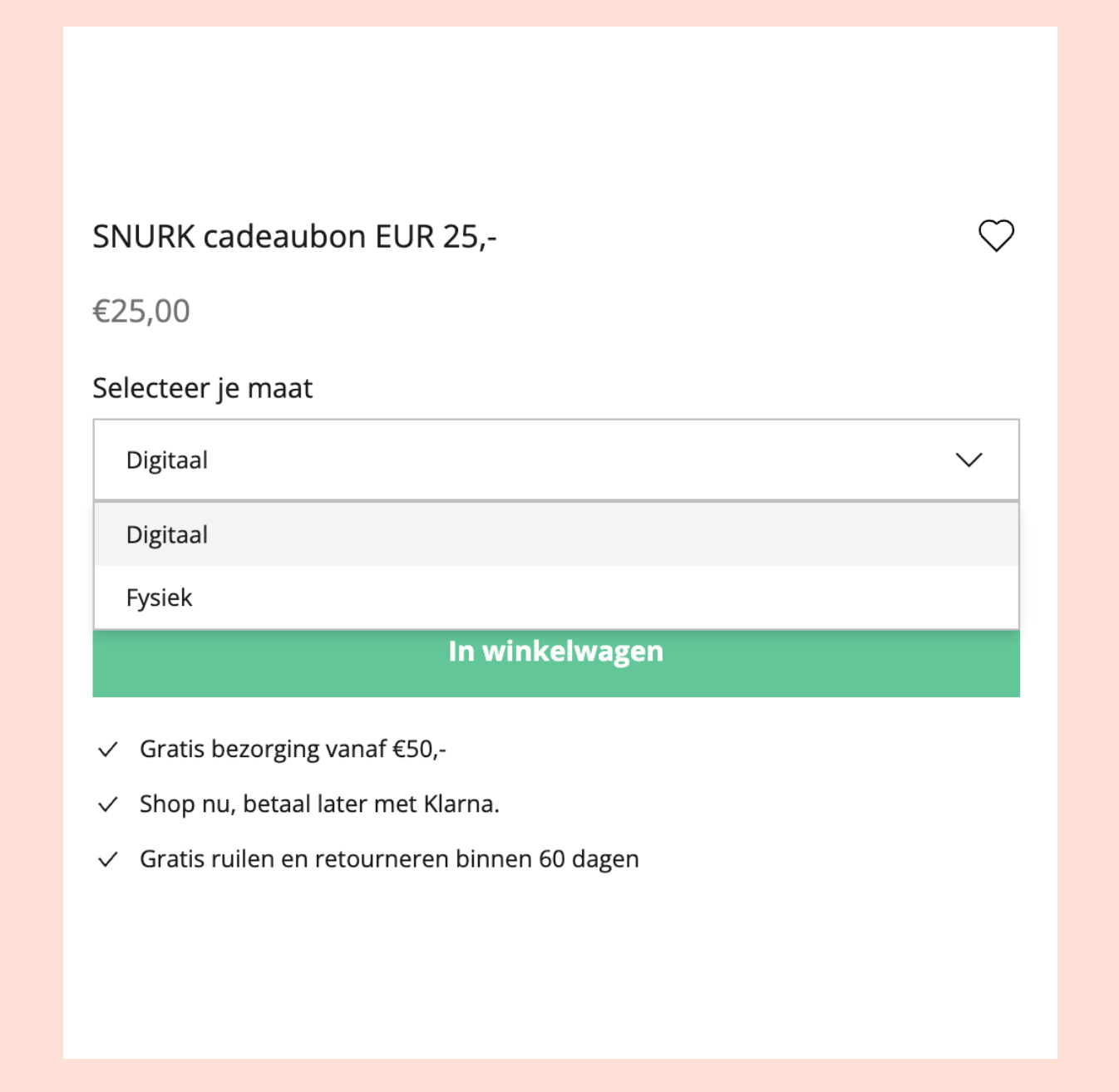Click the €25,00 price
The image size is (1119, 1092).
coord(141,312)
